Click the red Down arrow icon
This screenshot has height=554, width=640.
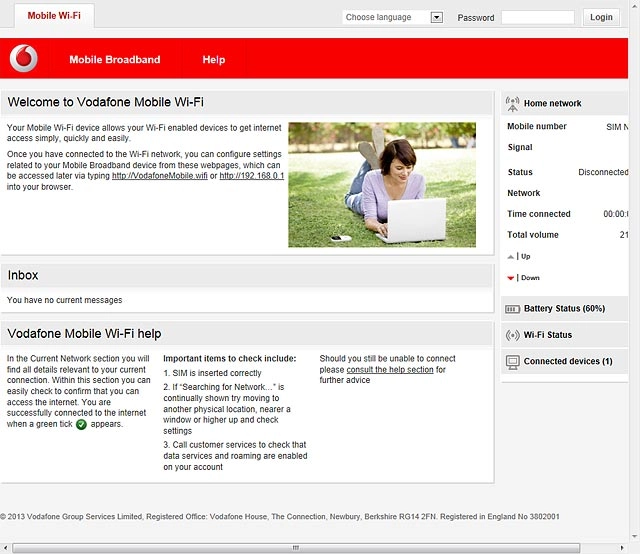tap(510, 278)
